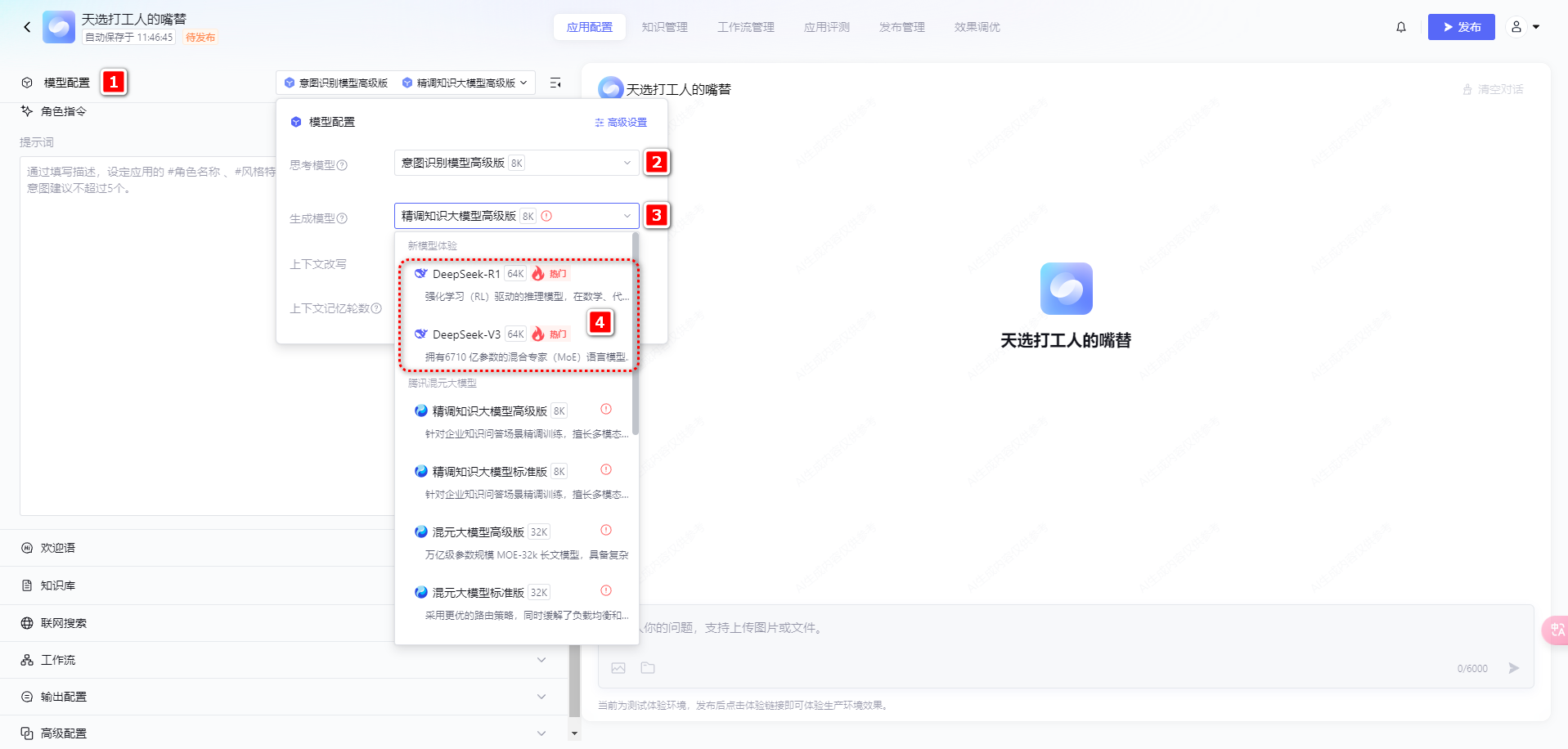Click the warning icon in the 生成模型 field
The height and width of the screenshot is (749, 1568).
coord(546,216)
